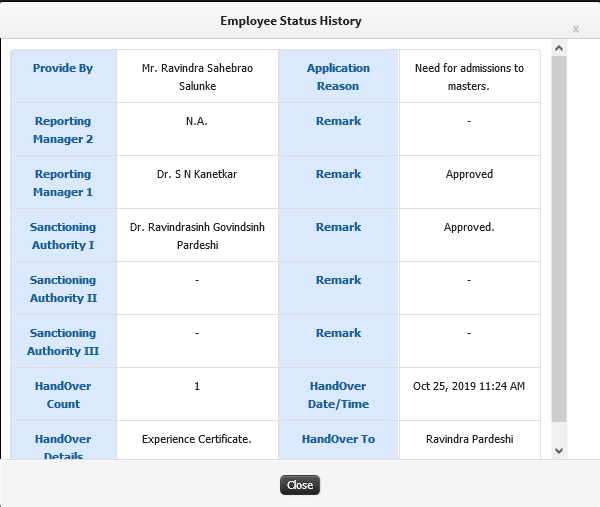Click Remark label in Reporting Manager 1 row
The width and height of the screenshot is (600, 507).
[338, 174]
